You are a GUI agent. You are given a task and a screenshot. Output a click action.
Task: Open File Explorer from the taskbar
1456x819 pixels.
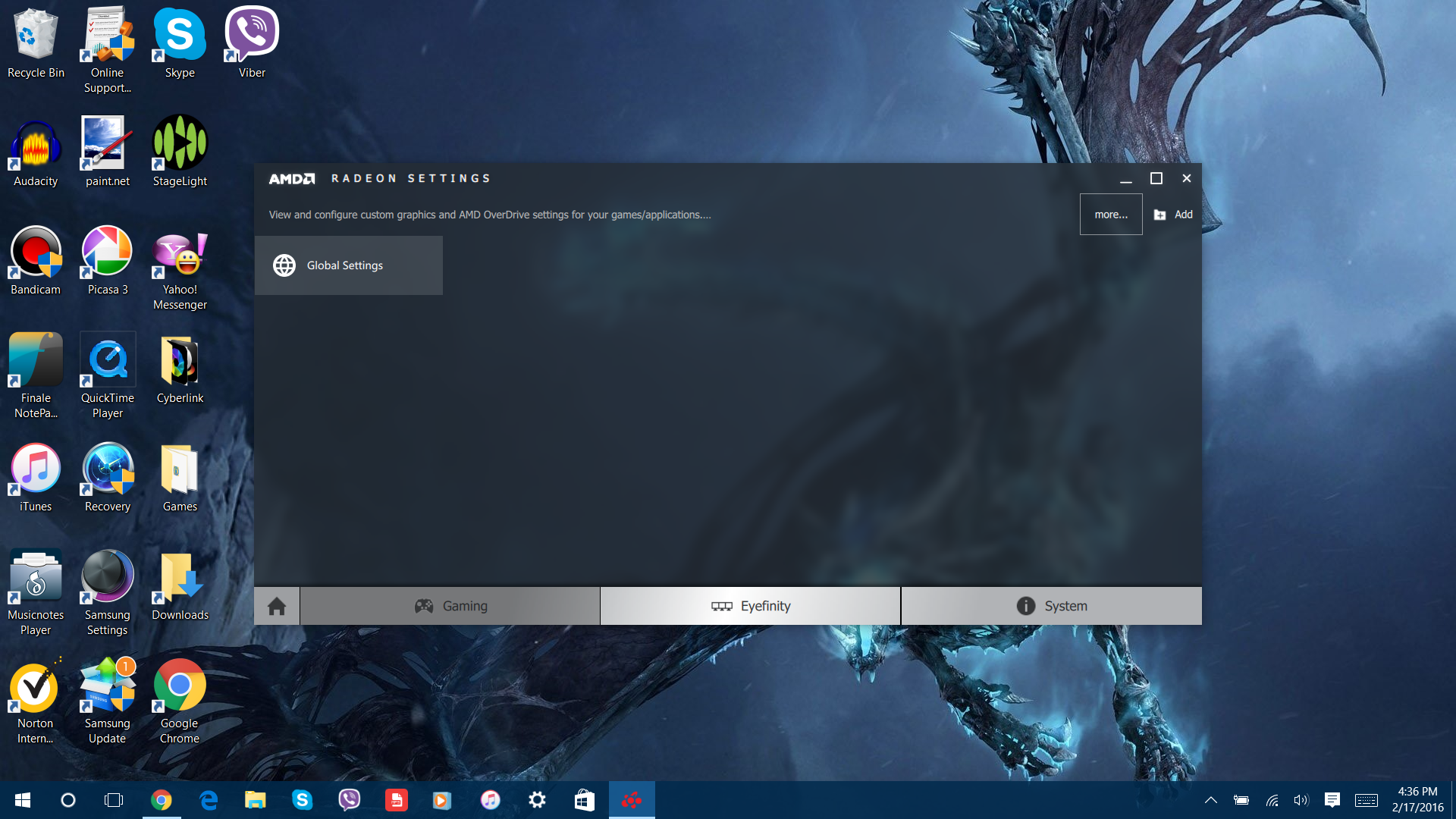255,800
